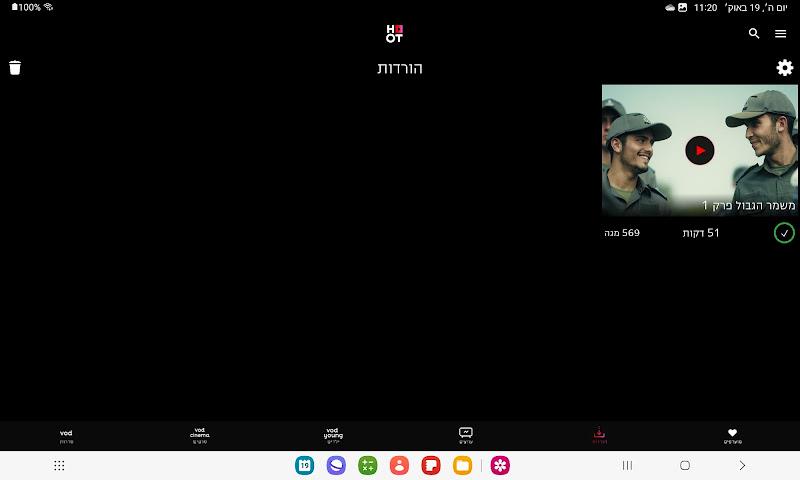Go to the VOD series tab
This screenshot has height=480, width=800.
(x=66, y=436)
